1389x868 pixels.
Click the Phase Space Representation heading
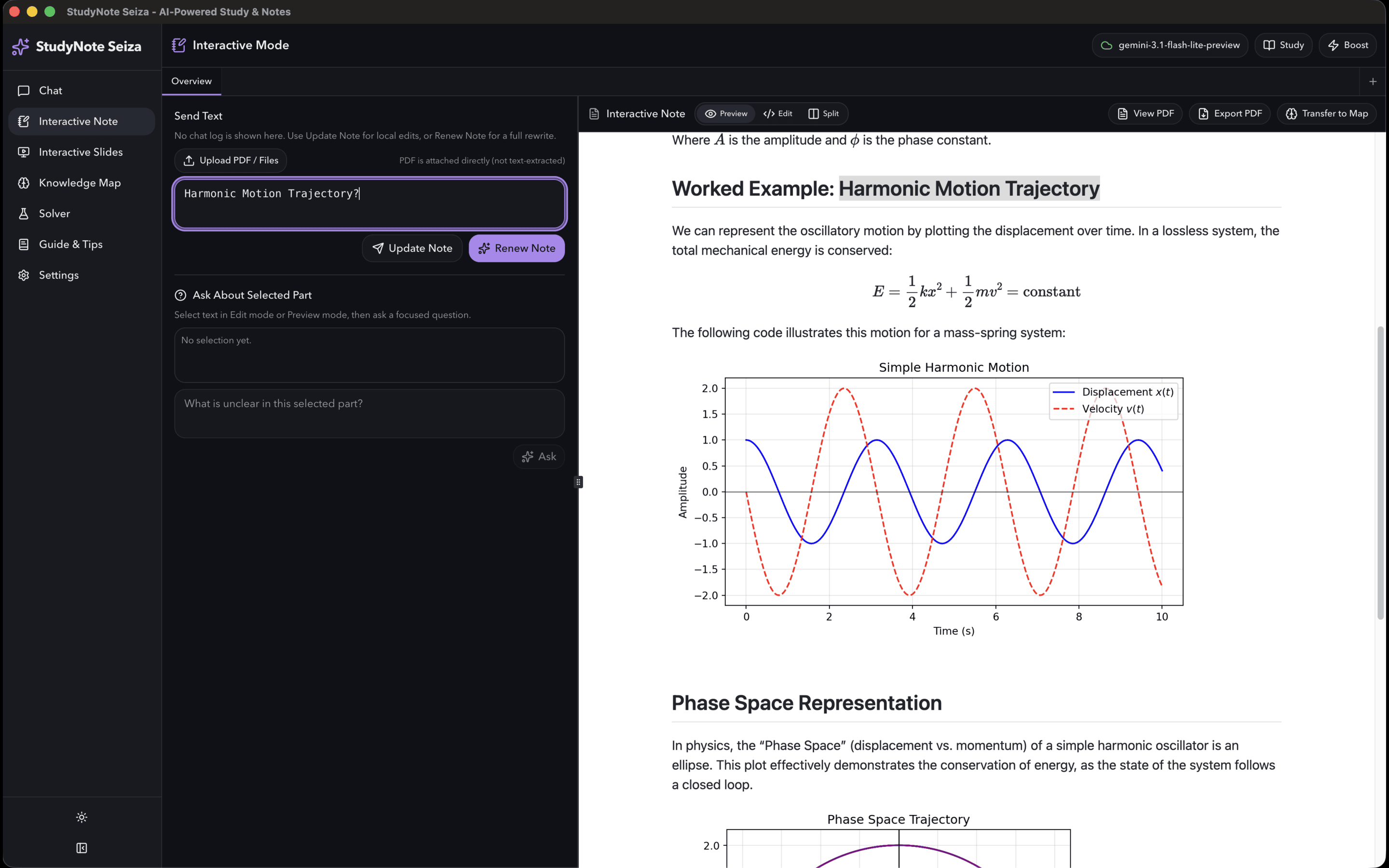(806, 703)
